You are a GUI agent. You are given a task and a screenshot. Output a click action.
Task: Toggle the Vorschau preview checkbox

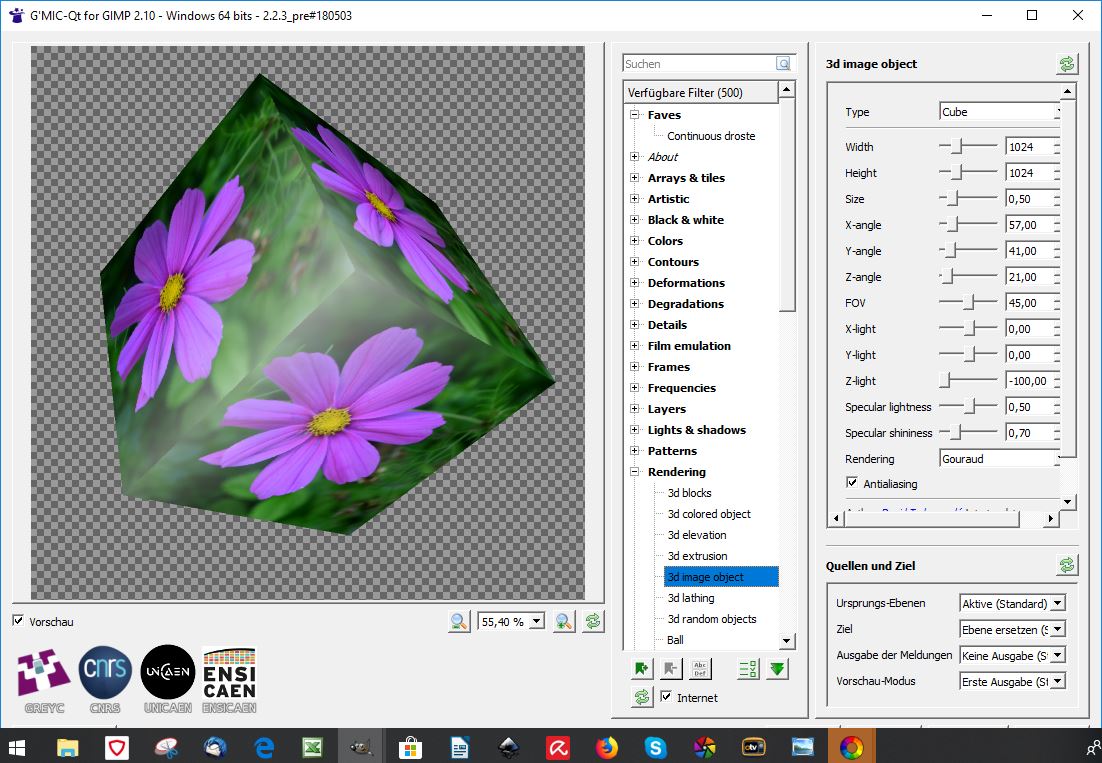pos(18,621)
